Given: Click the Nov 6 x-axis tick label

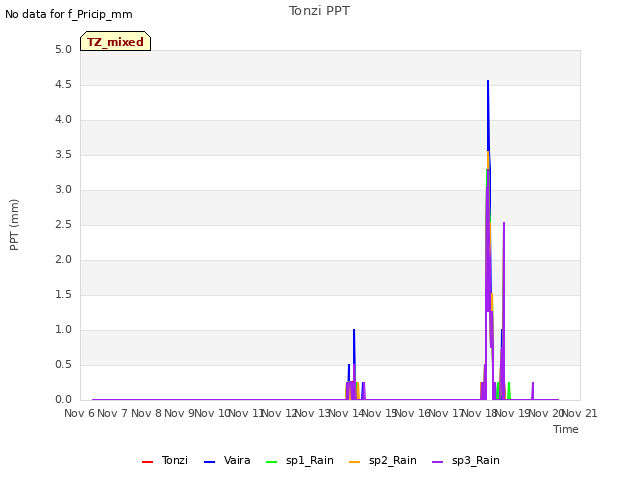Looking at the screenshot, I should pyautogui.click(x=80, y=413).
